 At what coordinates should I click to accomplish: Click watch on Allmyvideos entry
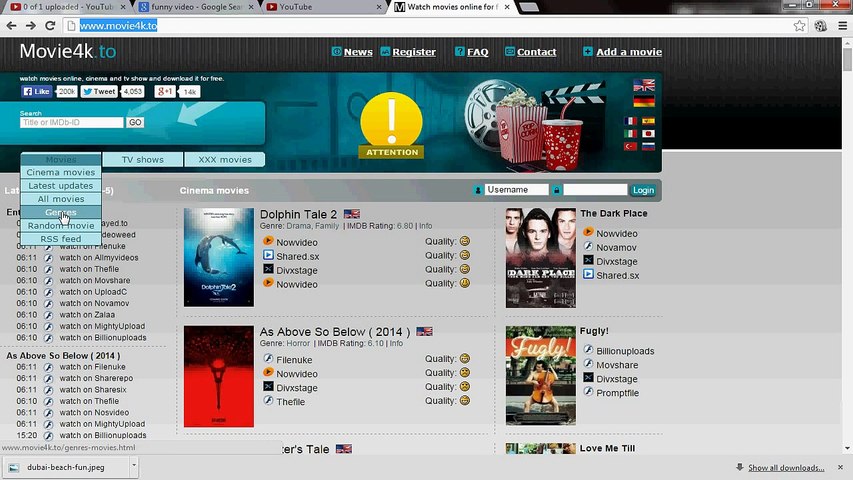coord(99,257)
